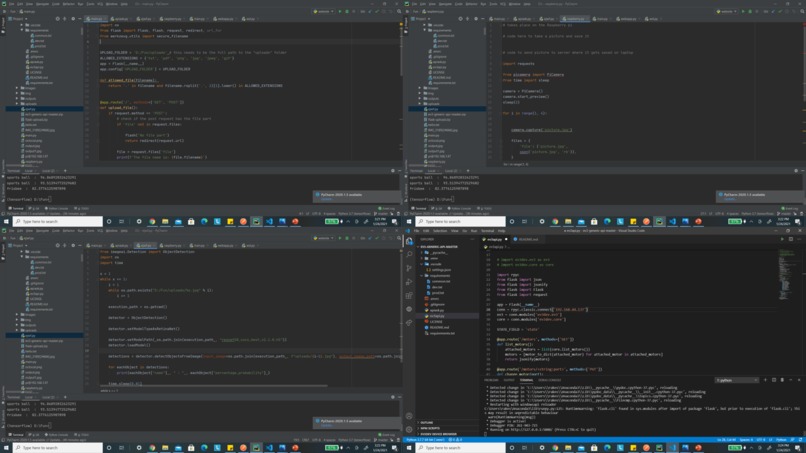Locate opened file in top-left PyCharm project panel

pos(57,19)
